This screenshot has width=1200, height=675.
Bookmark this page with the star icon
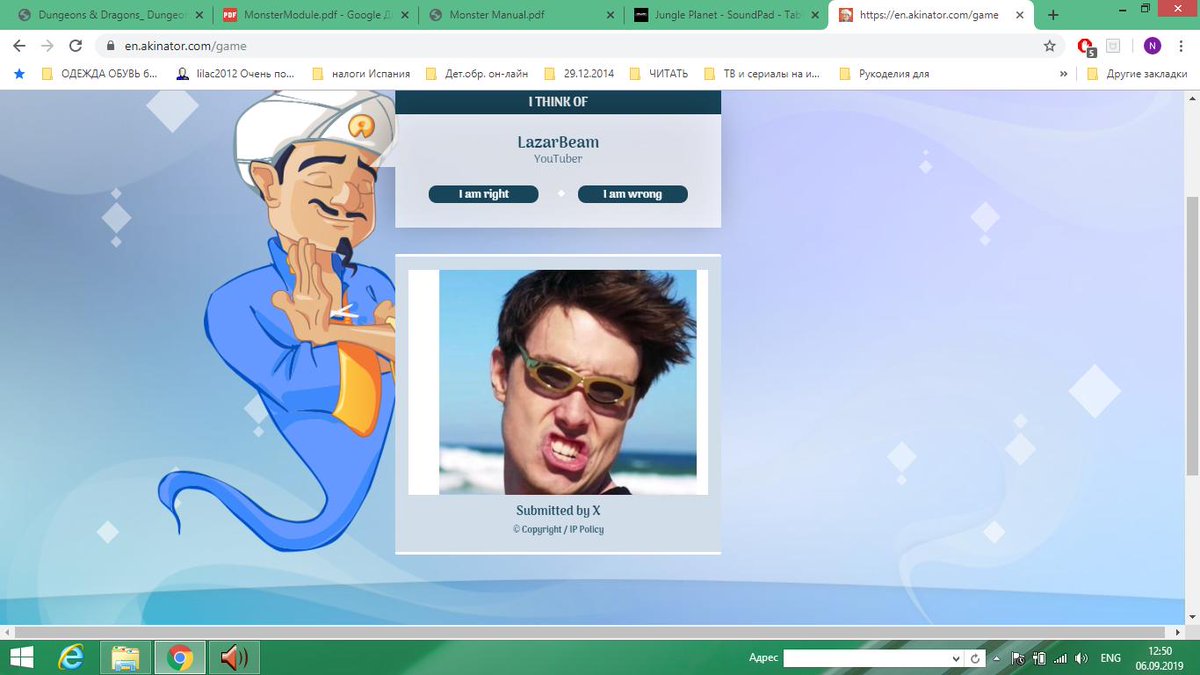coord(1049,46)
